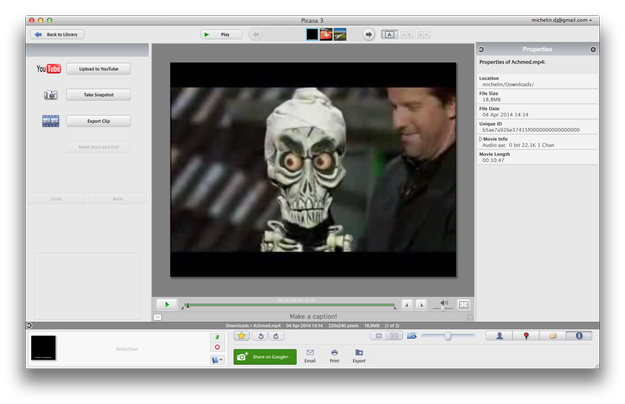
Task: Select the dual-frame display mode button
Action: [395, 336]
